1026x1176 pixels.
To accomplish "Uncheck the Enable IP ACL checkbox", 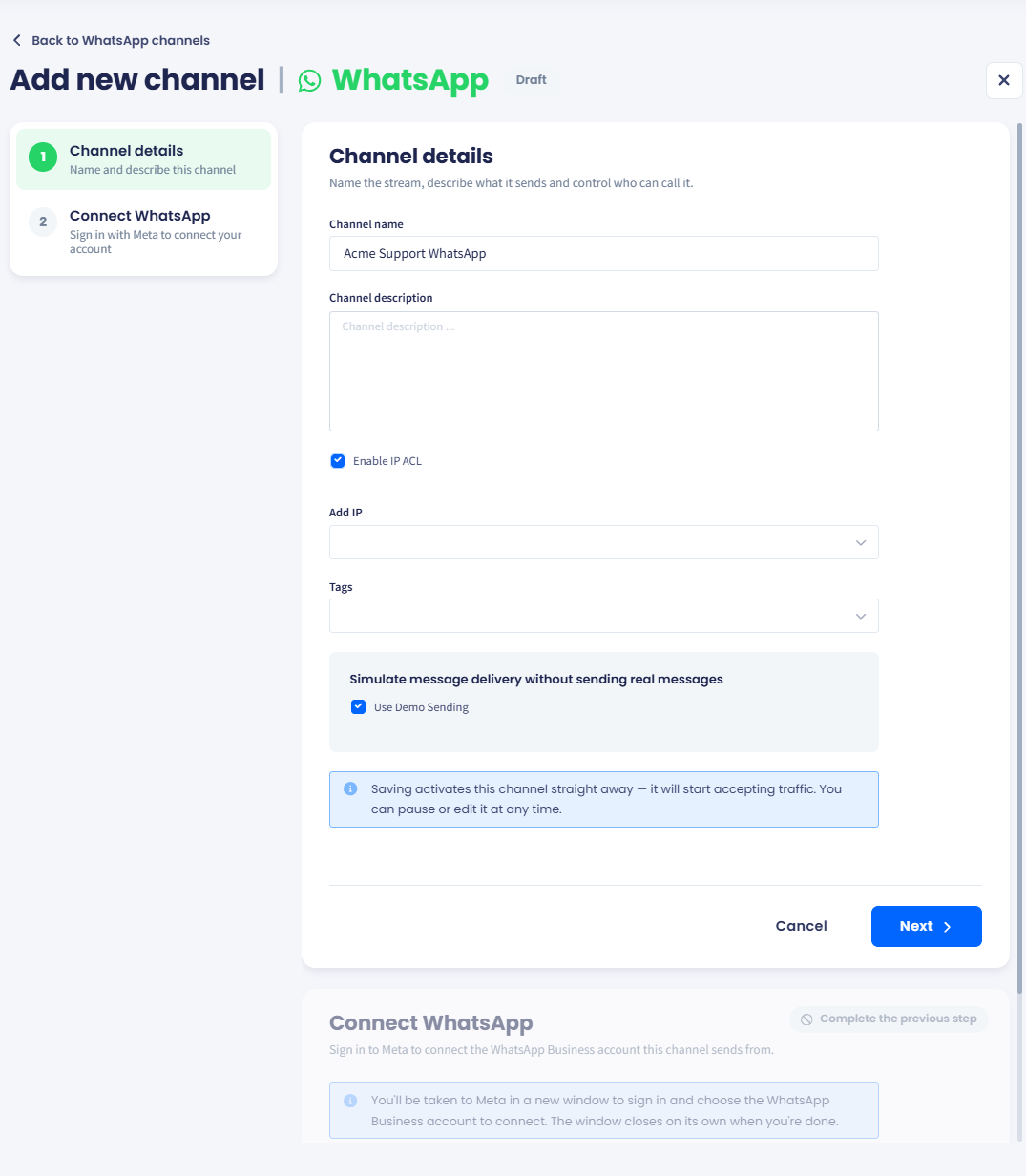I will click(338, 461).
